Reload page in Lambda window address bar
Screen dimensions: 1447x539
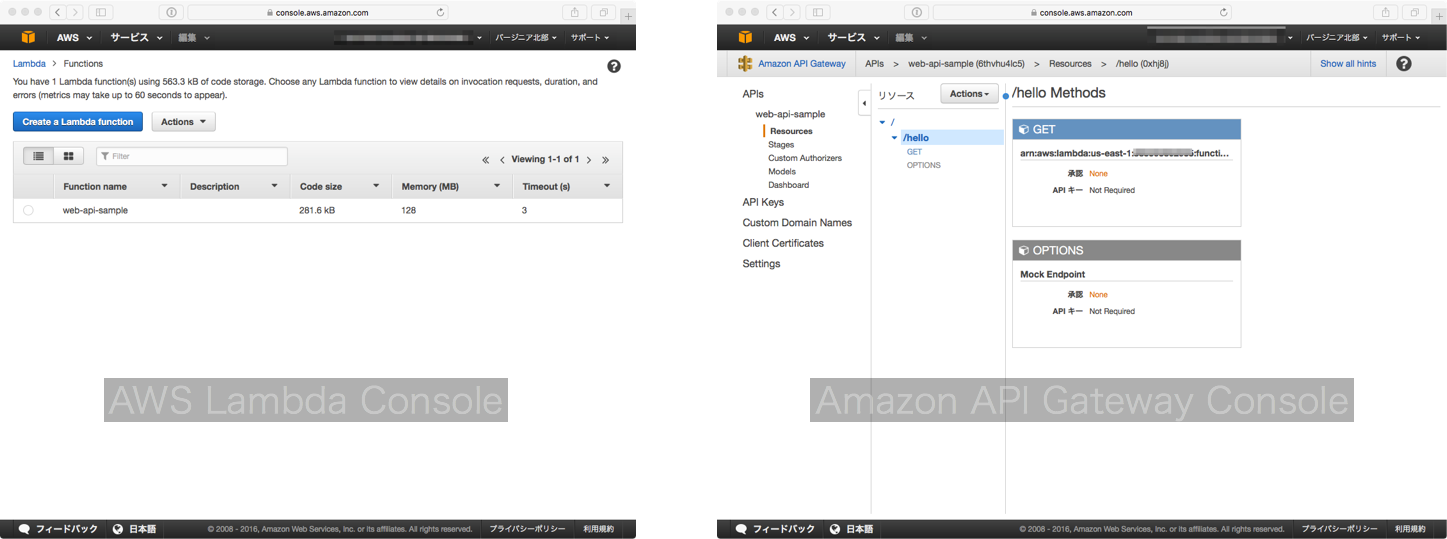tap(440, 12)
